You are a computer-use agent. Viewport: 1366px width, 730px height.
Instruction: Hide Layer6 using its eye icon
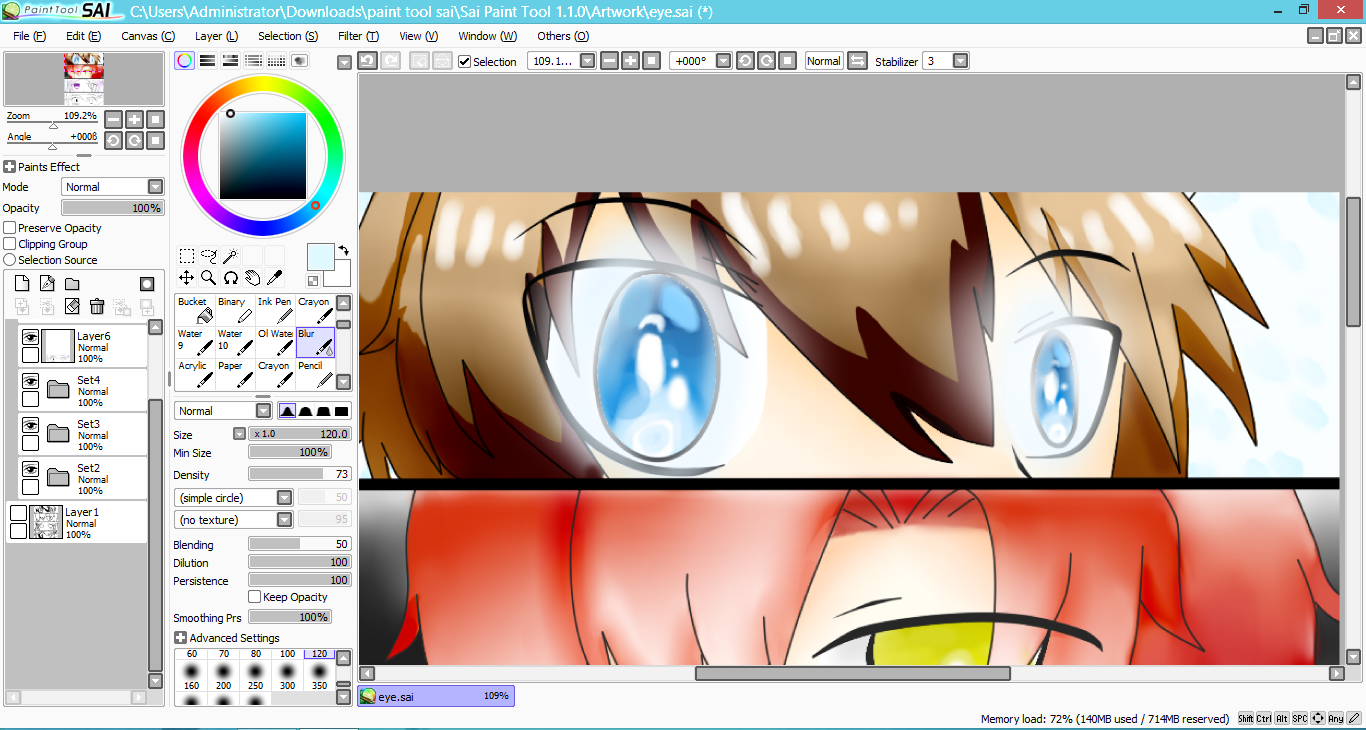(30, 337)
